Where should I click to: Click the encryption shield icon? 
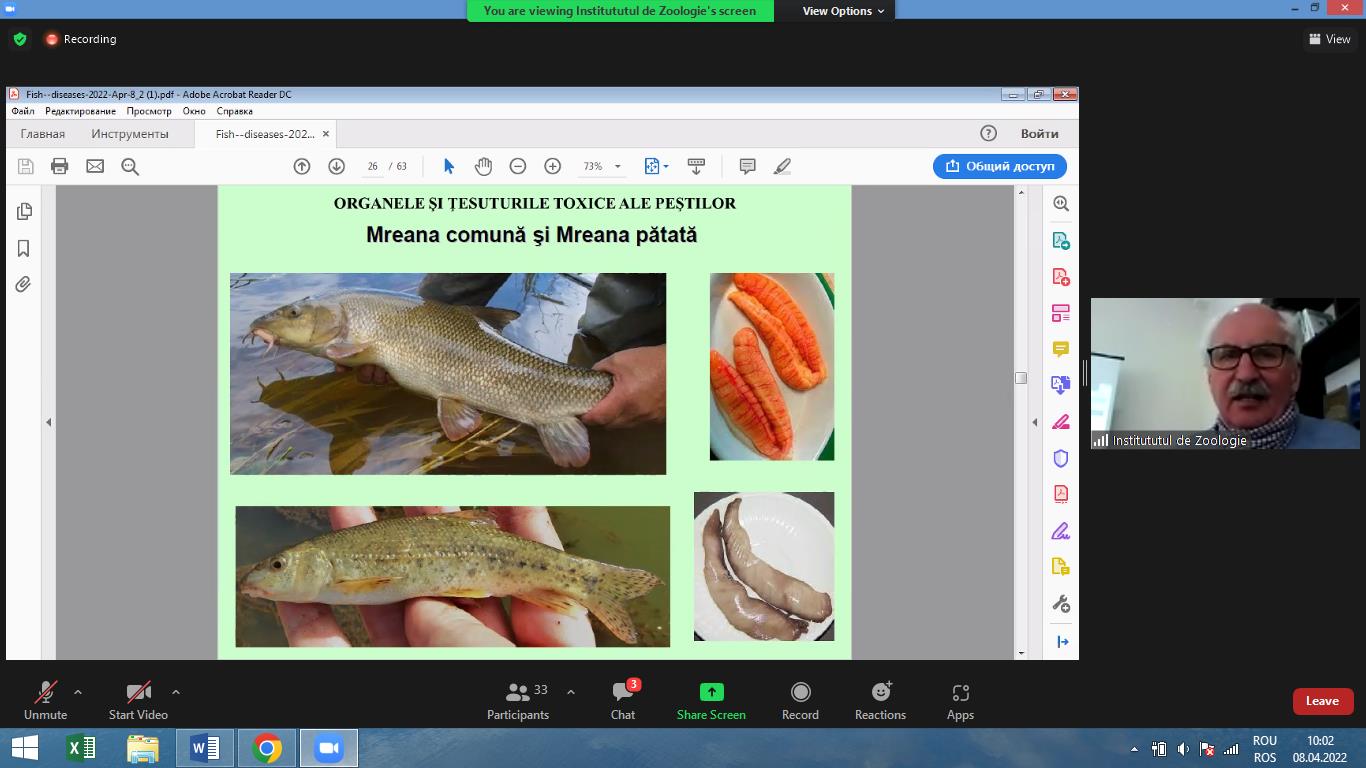click(x=19, y=40)
